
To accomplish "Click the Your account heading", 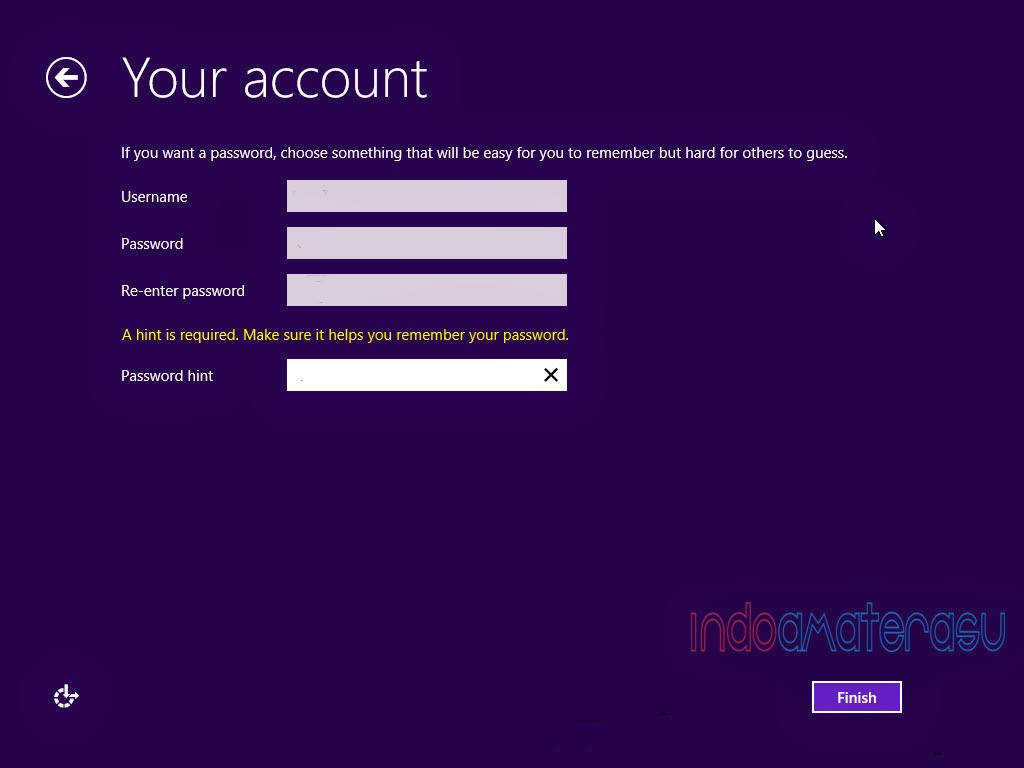I will (x=274, y=78).
